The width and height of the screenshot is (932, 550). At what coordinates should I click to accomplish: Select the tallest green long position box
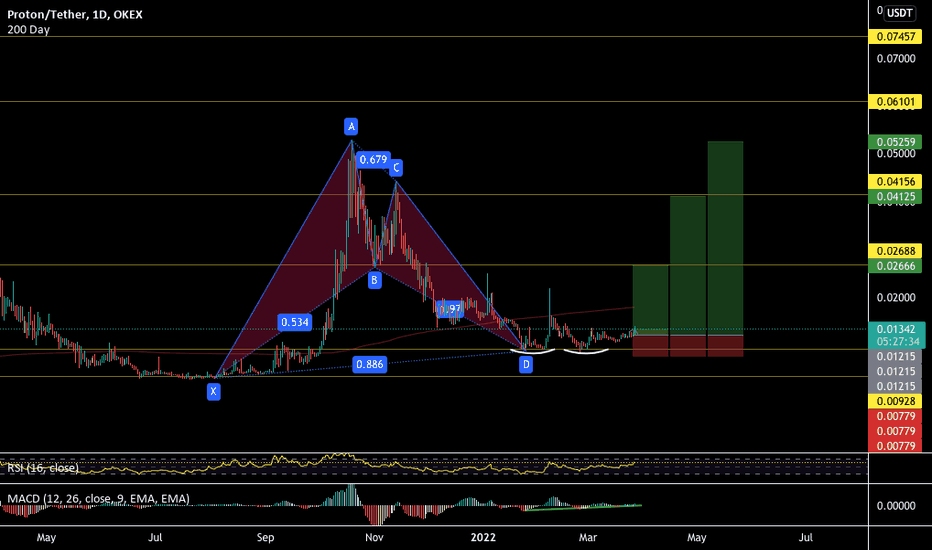tap(725, 238)
